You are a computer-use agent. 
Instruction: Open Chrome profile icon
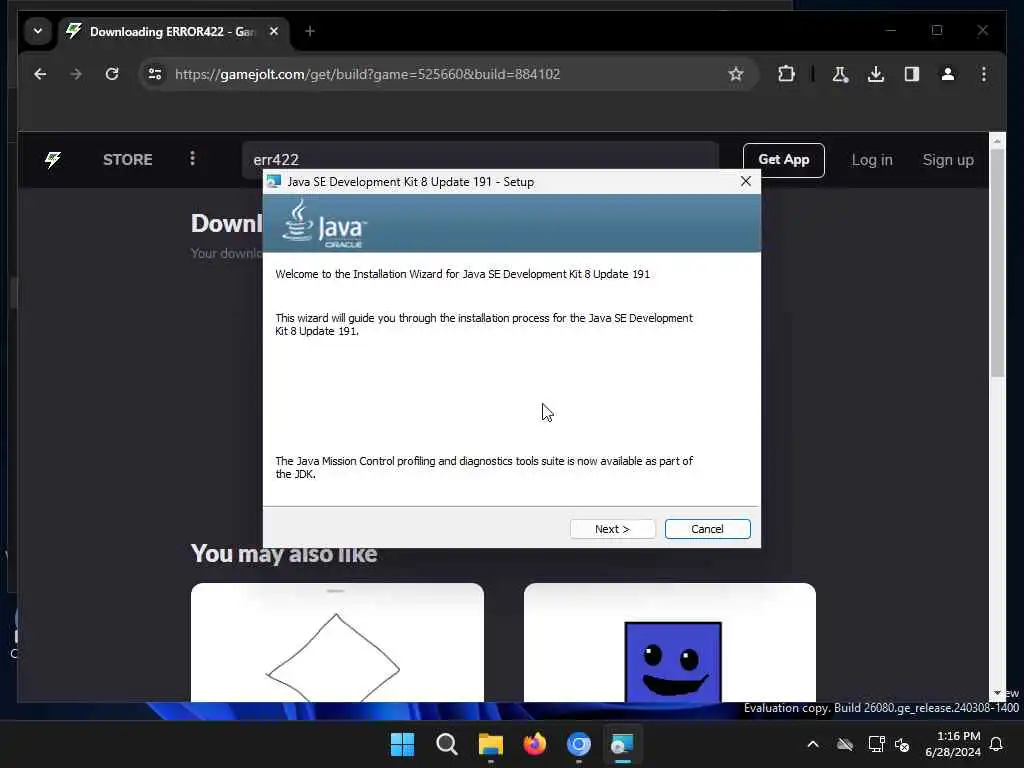click(948, 74)
